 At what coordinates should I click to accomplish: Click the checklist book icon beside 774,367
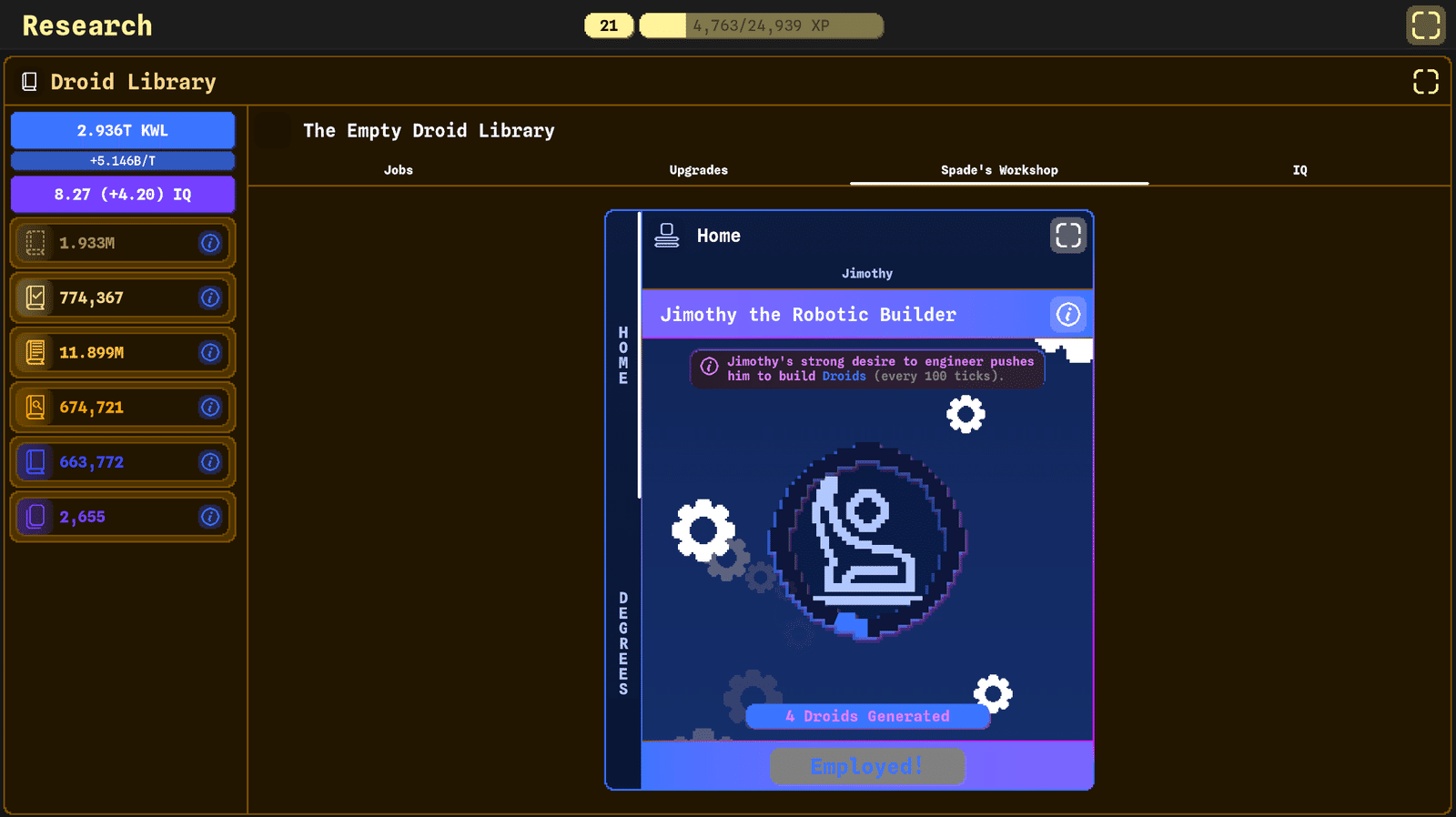click(x=35, y=298)
